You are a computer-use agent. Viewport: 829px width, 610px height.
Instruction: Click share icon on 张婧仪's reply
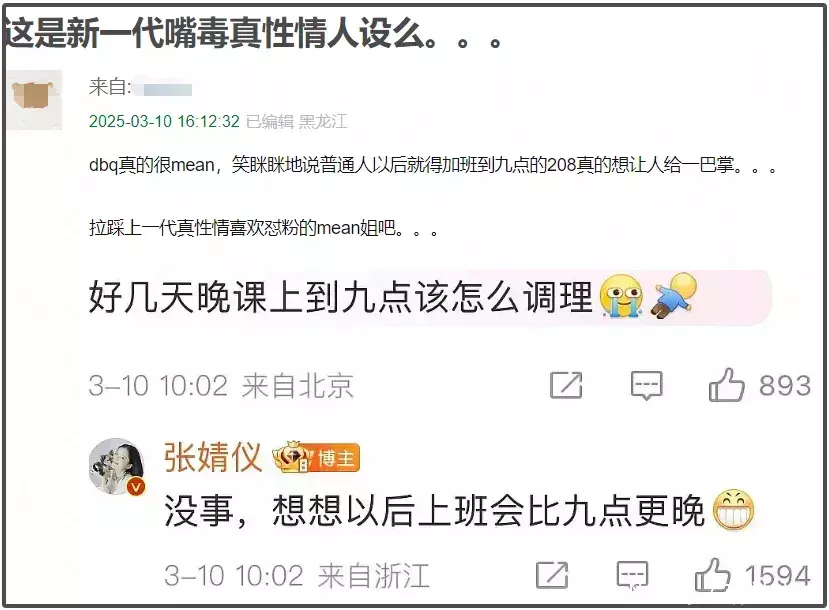point(552,575)
